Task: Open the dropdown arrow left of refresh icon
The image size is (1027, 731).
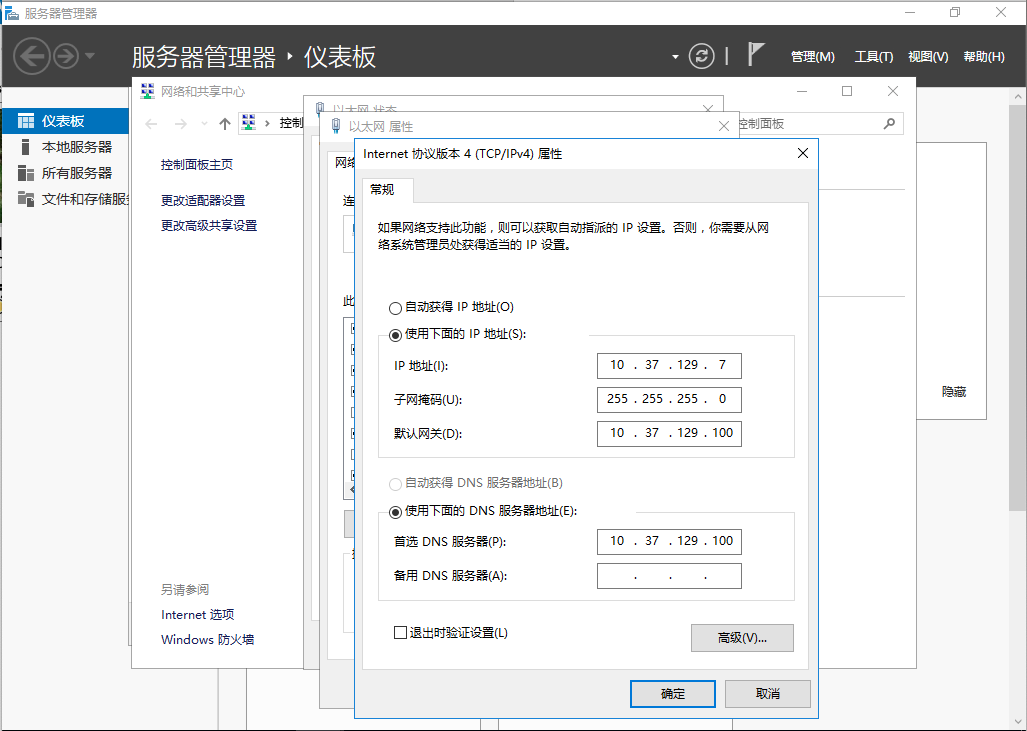Action: [675, 57]
